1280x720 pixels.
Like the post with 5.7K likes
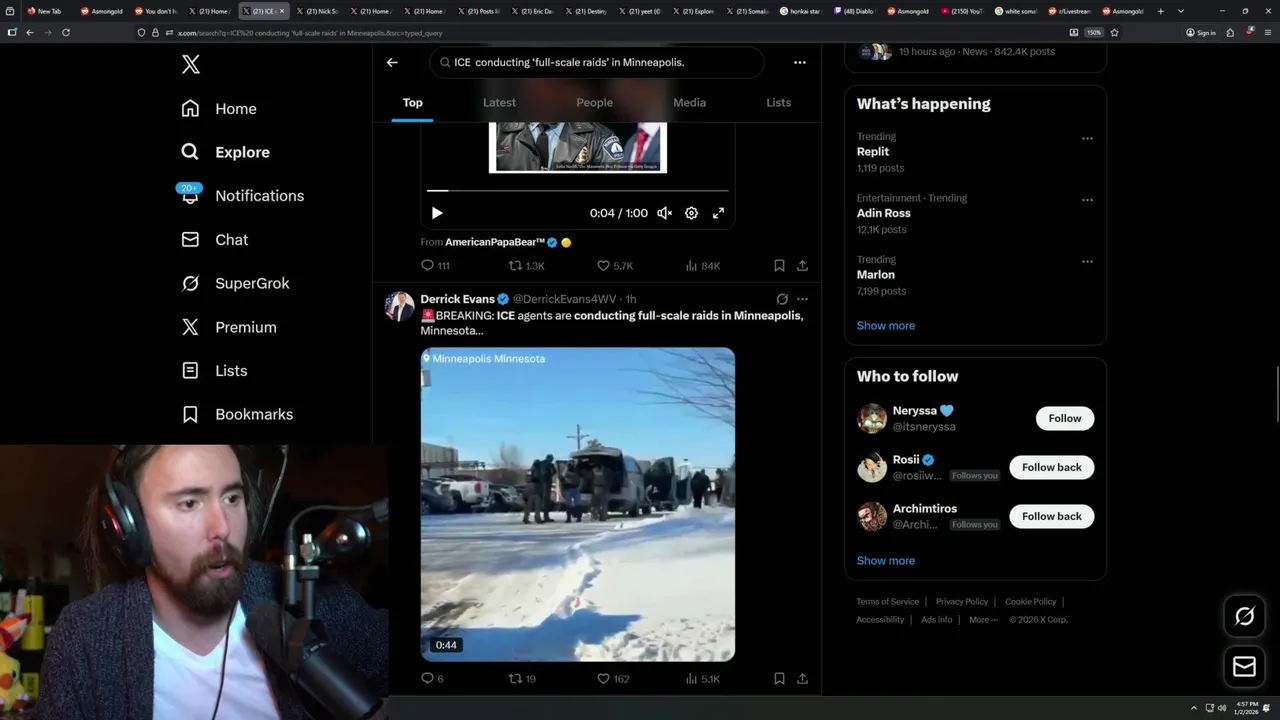[615, 266]
